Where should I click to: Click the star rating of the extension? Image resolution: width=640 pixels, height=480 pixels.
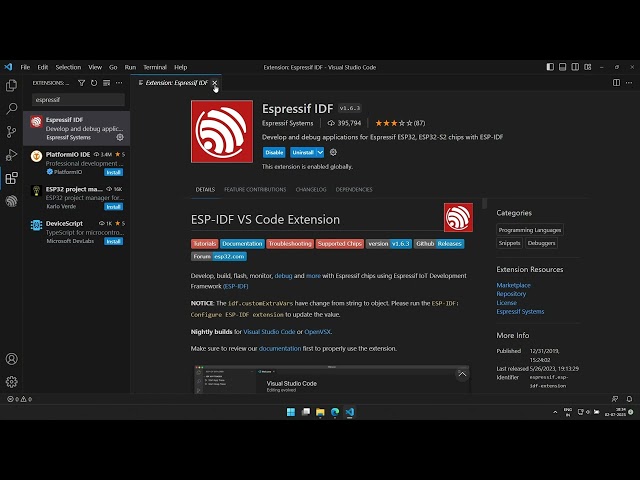(x=400, y=123)
